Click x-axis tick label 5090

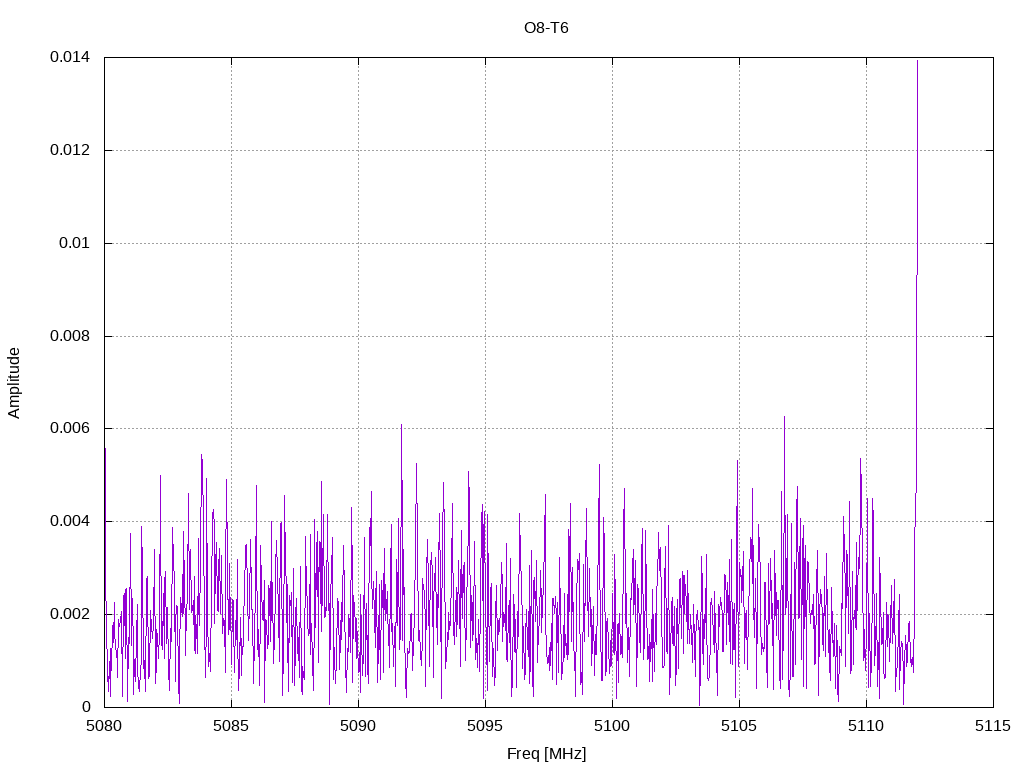[358, 726]
